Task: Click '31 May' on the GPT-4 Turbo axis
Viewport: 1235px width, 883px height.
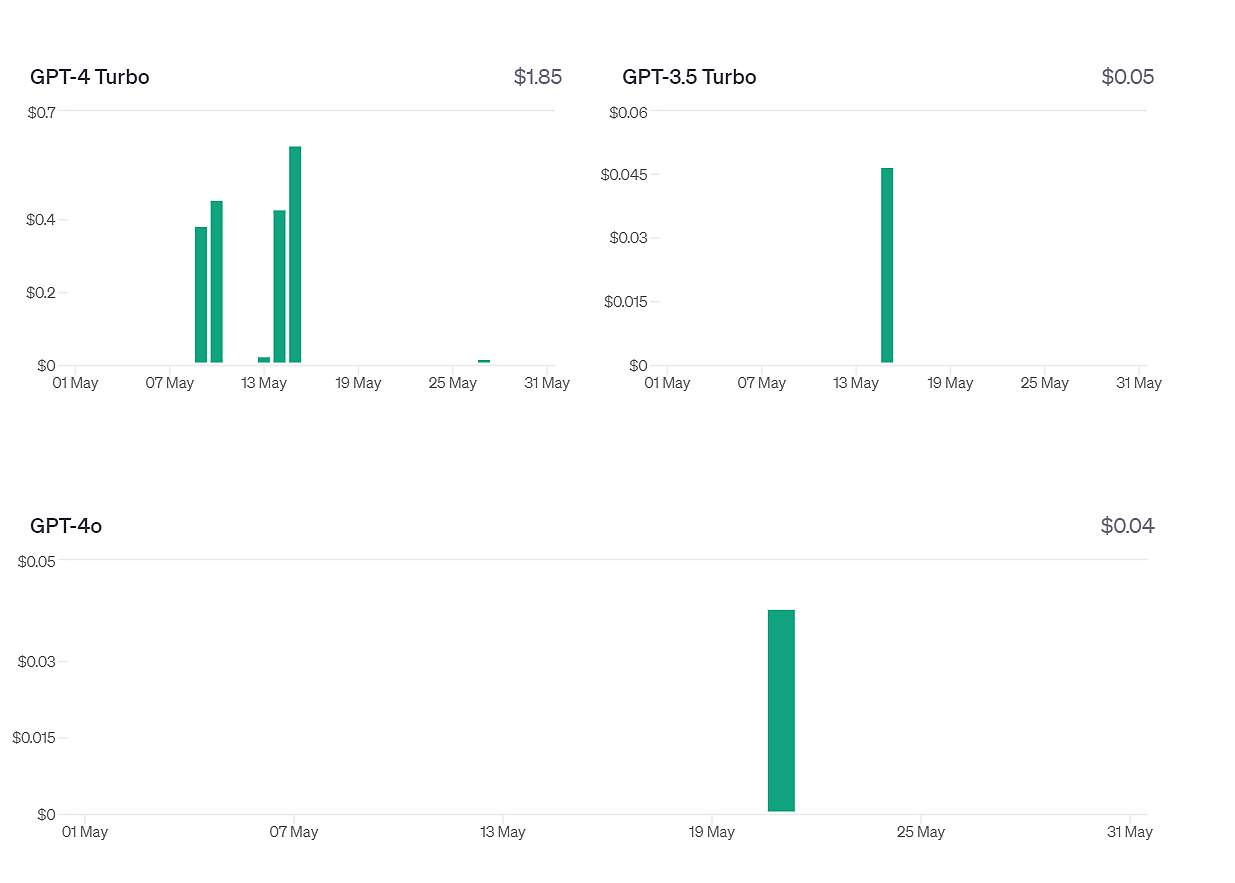Action: (x=547, y=383)
